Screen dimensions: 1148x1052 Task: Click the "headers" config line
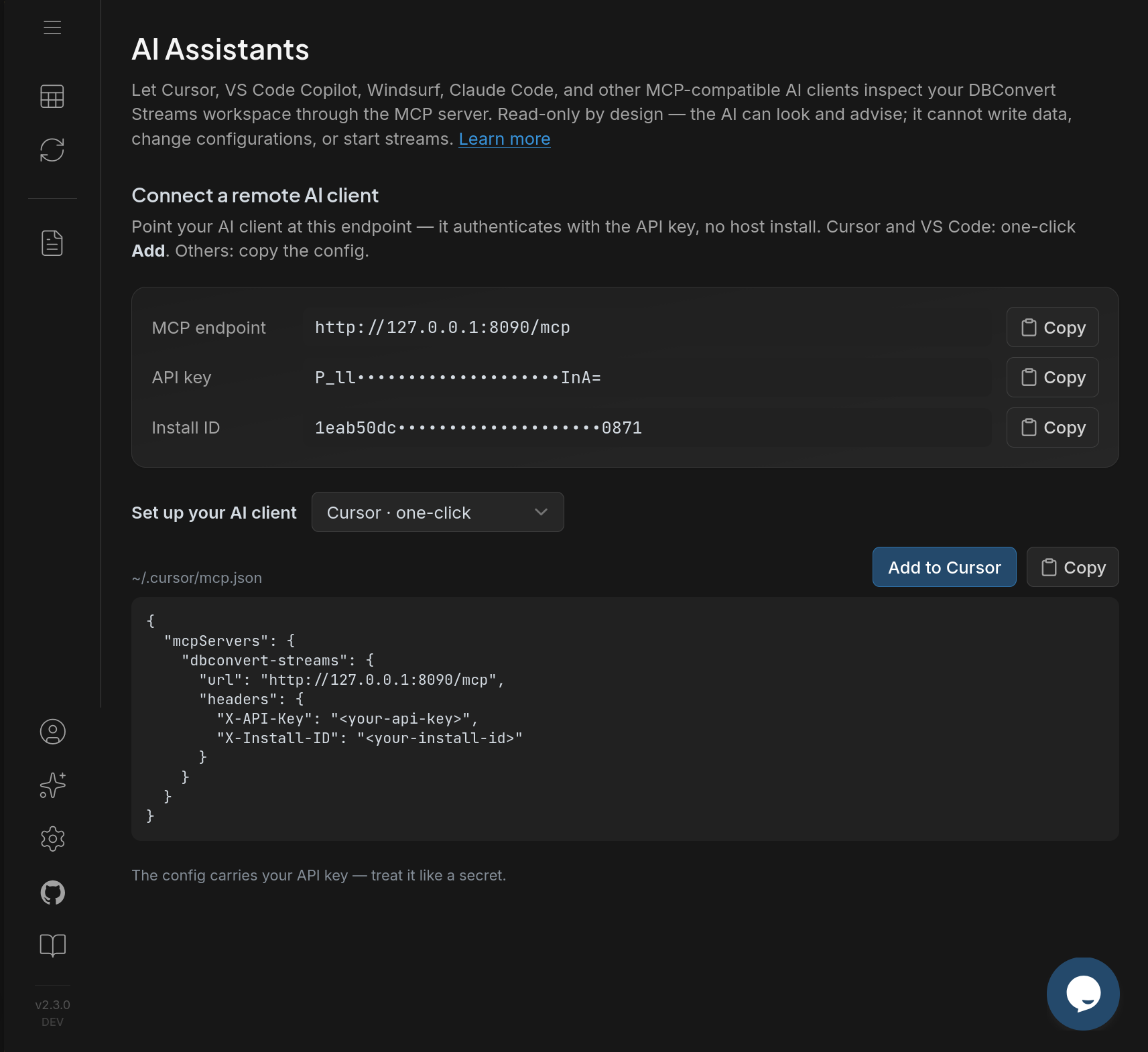coord(251,699)
